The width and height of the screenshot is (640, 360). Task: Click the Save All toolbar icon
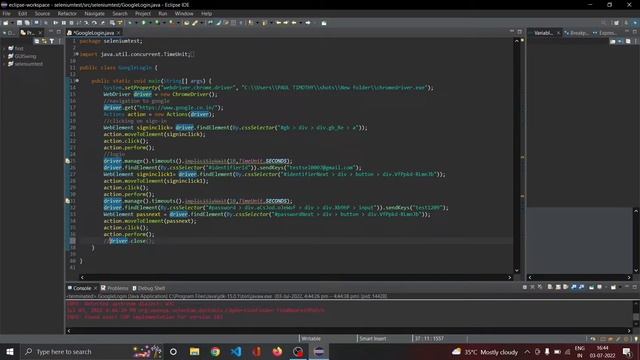(27, 23)
